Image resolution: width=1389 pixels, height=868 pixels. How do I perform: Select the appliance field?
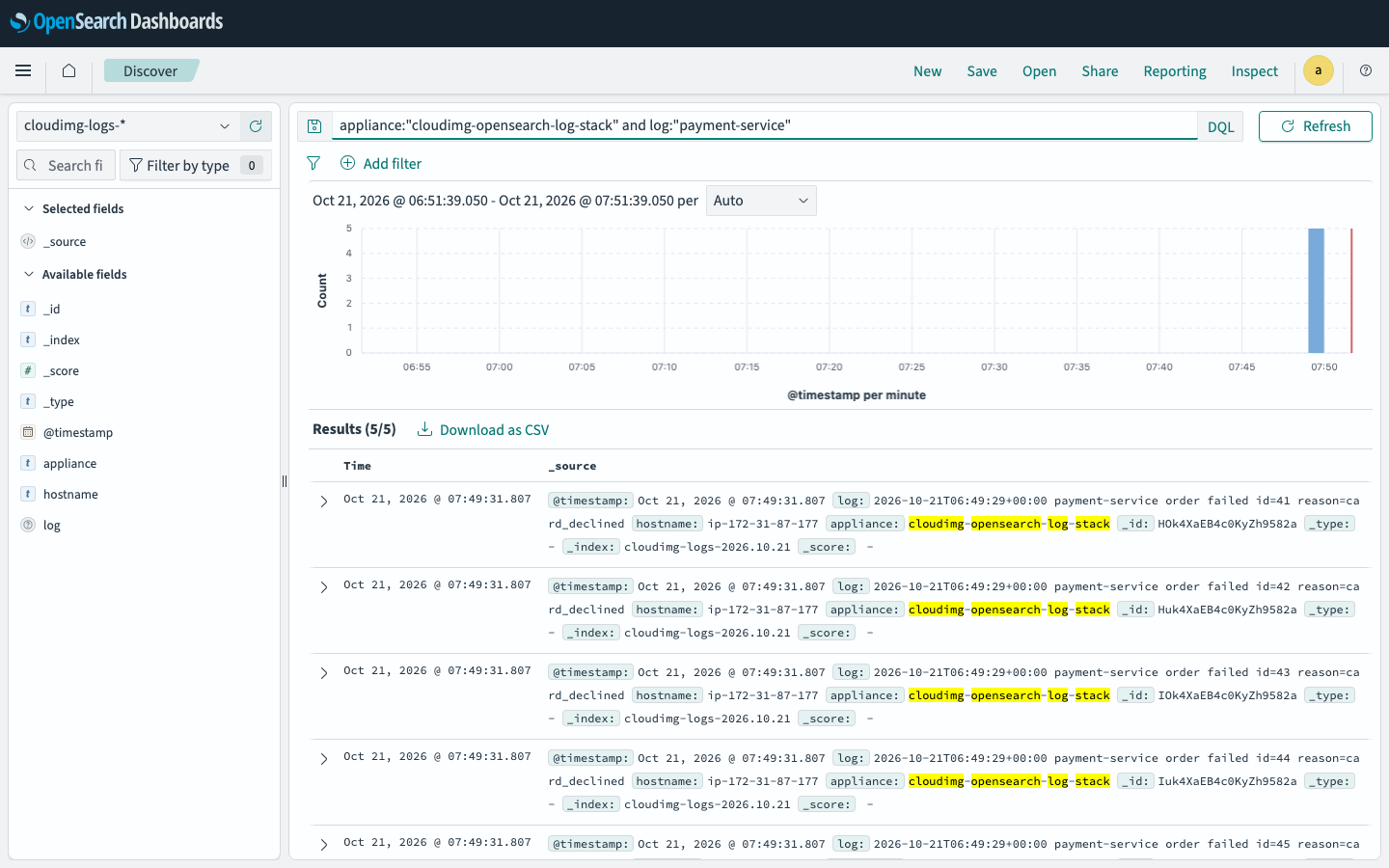click(x=69, y=463)
